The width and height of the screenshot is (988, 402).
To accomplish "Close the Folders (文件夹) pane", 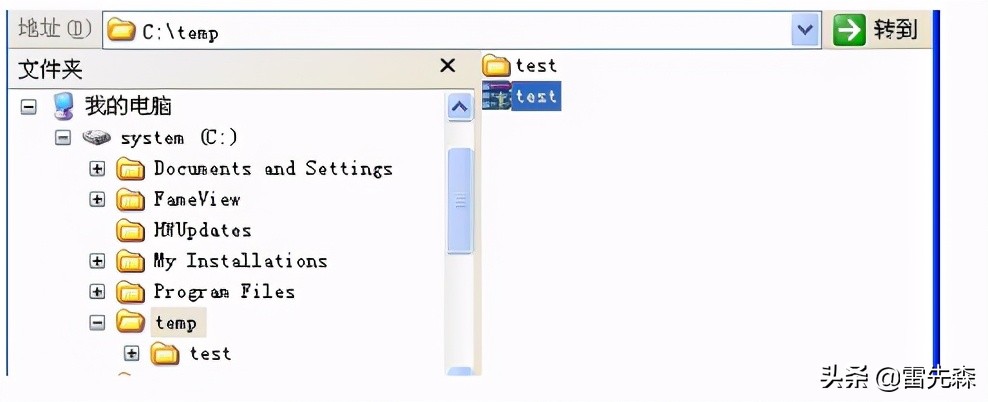I will [x=448, y=66].
